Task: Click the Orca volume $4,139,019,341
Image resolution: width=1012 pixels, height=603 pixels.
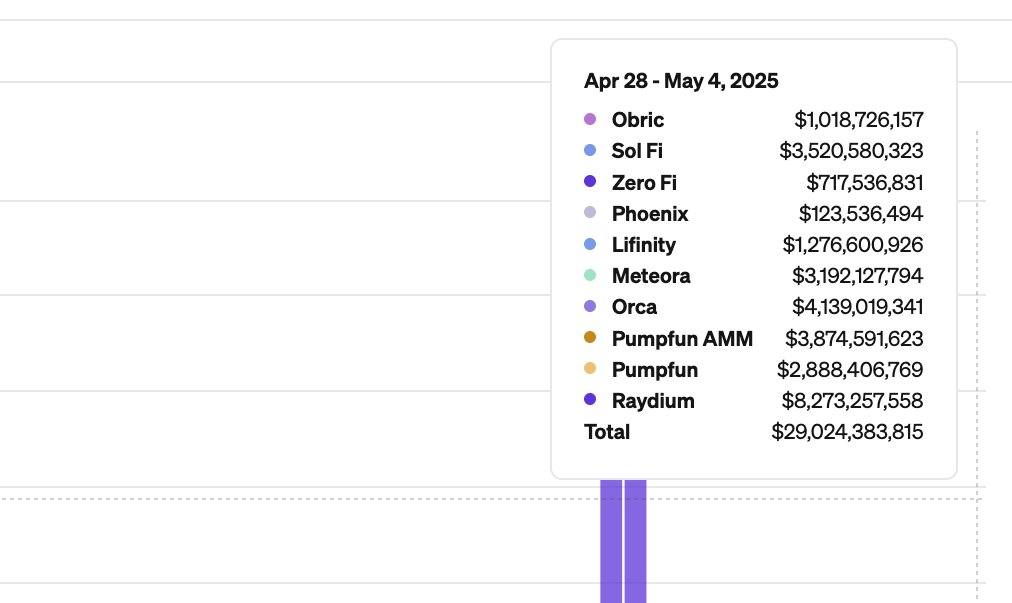Action: [858, 307]
